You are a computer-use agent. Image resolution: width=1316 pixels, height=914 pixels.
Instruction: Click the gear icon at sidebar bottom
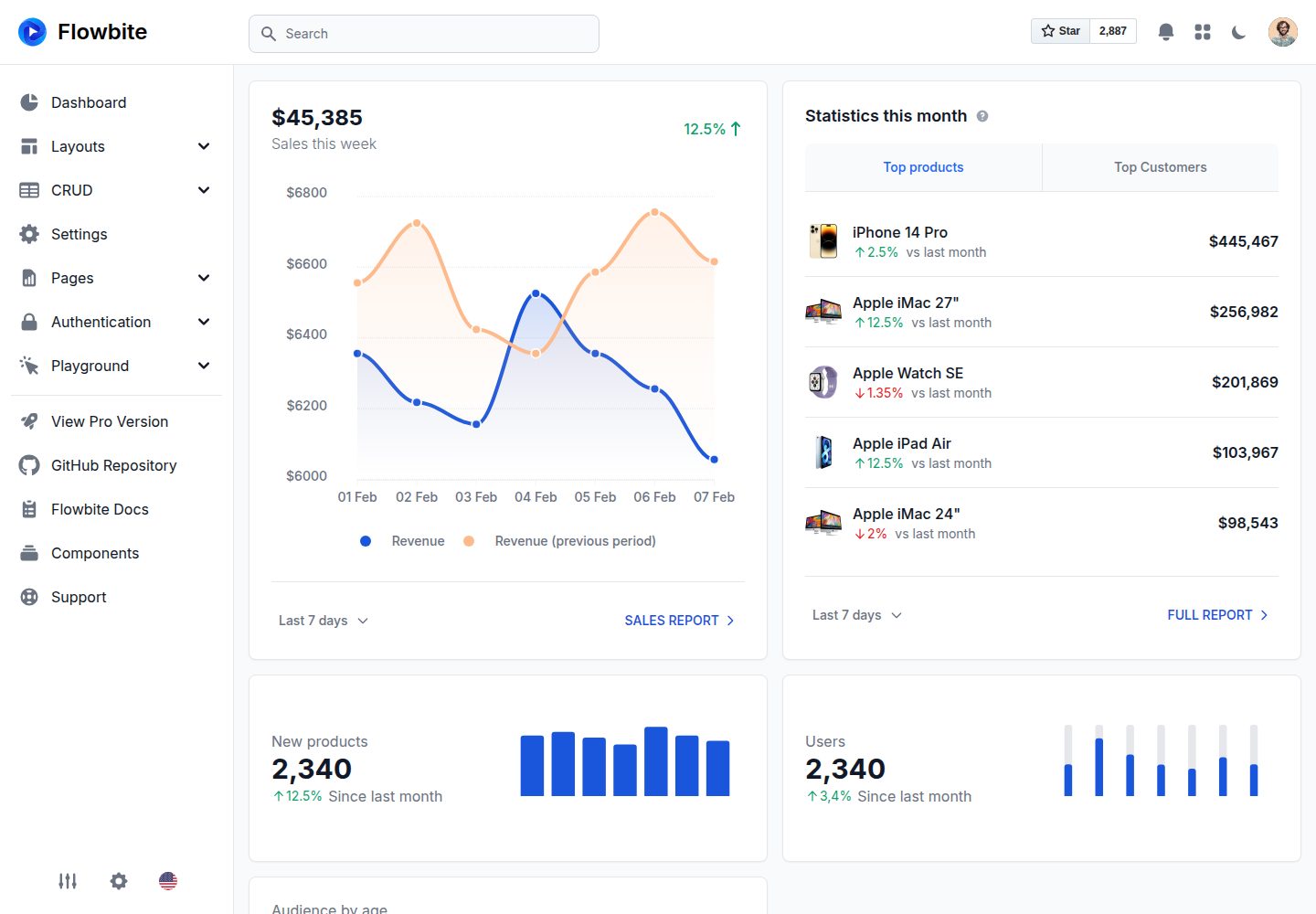[x=119, y=881]
